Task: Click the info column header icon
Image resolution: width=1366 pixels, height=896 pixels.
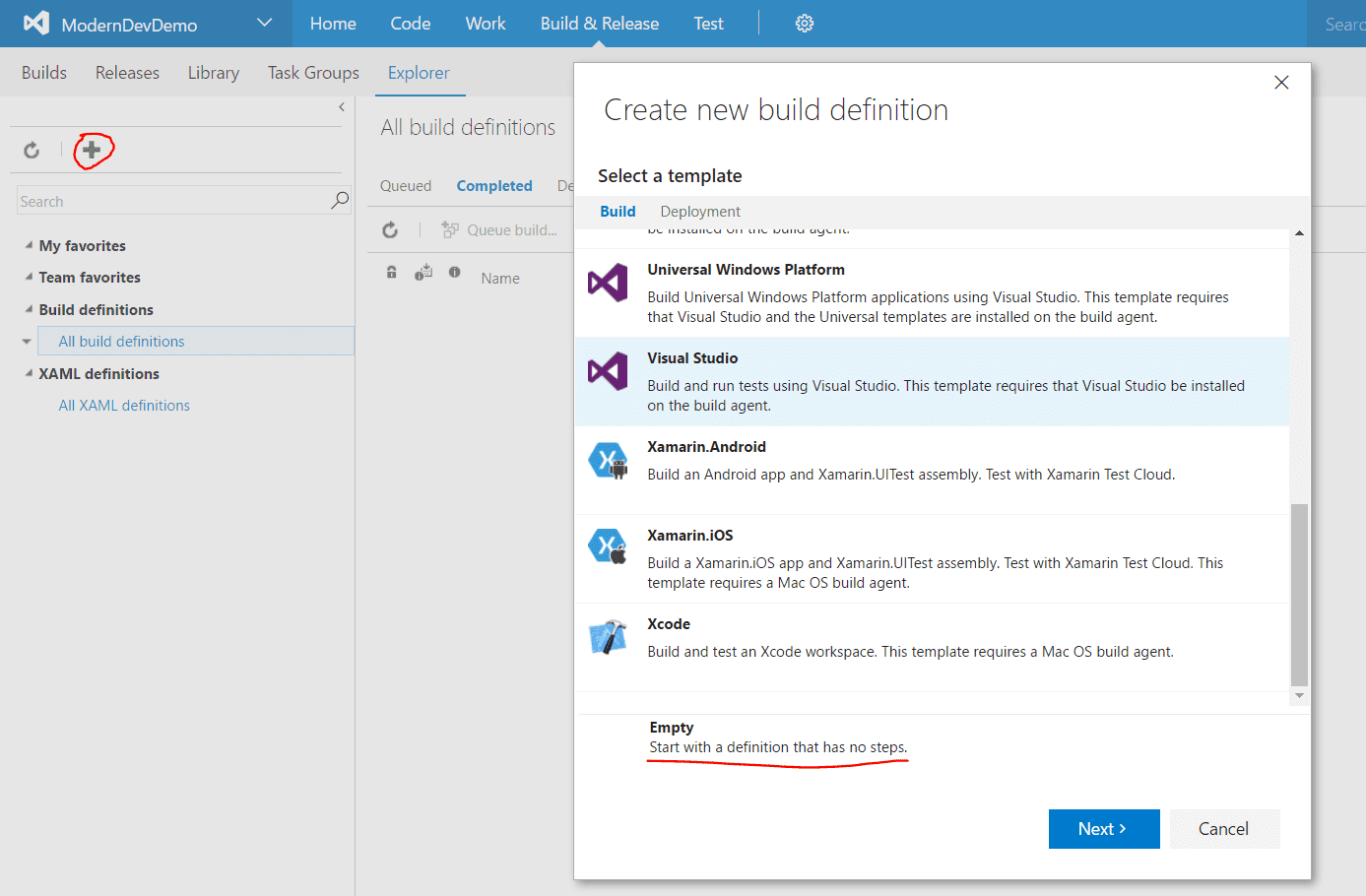Action: [455, 272]
